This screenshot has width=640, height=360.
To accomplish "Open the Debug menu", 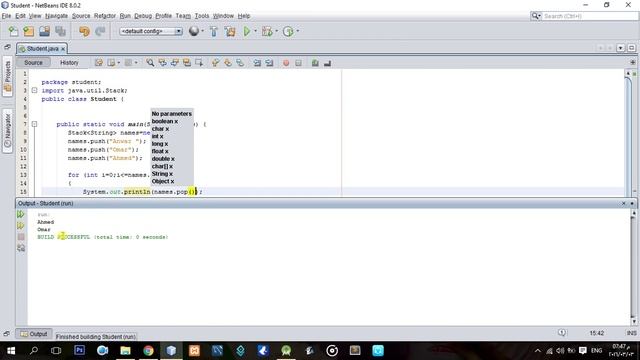I will (x=143, y=16).
